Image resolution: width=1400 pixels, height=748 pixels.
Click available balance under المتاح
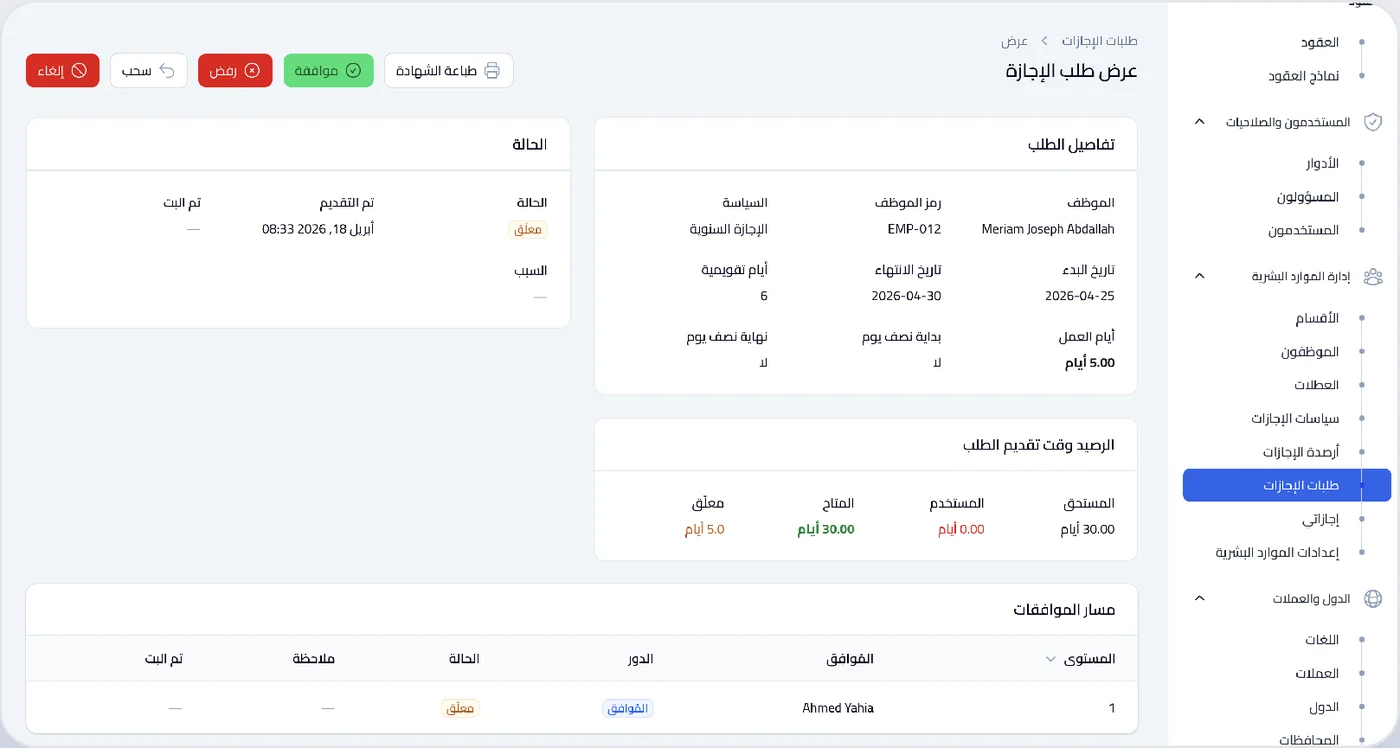(x=826, y=529)
